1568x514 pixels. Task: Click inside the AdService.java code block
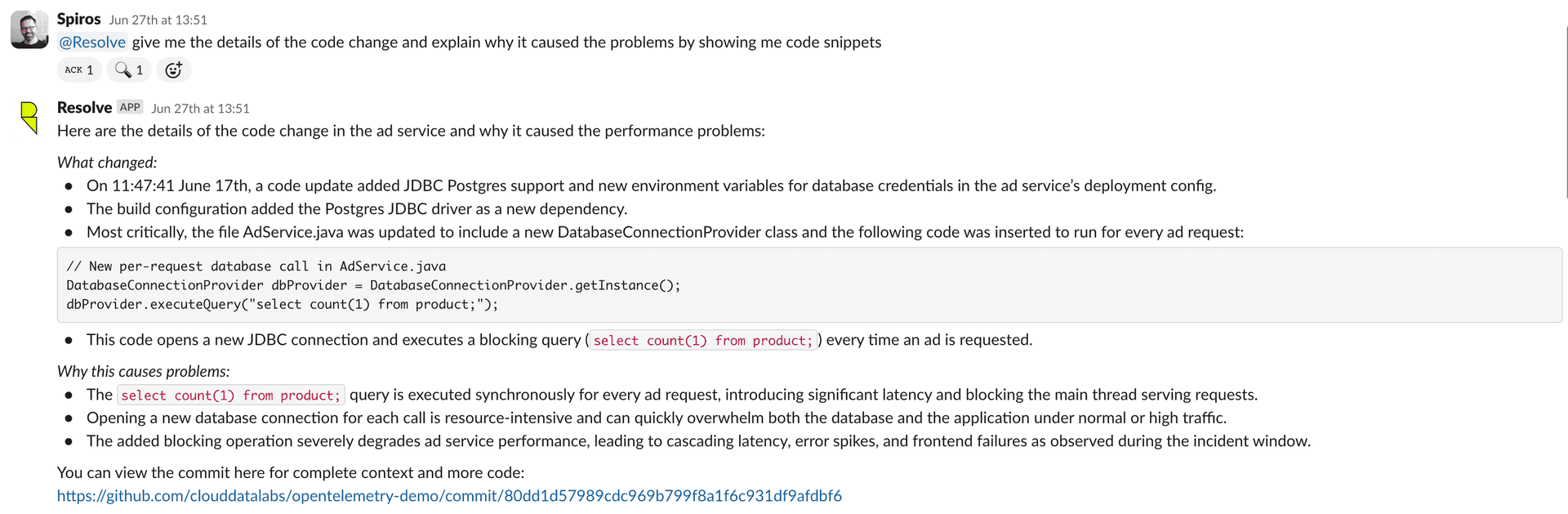(x=809, y=285)
